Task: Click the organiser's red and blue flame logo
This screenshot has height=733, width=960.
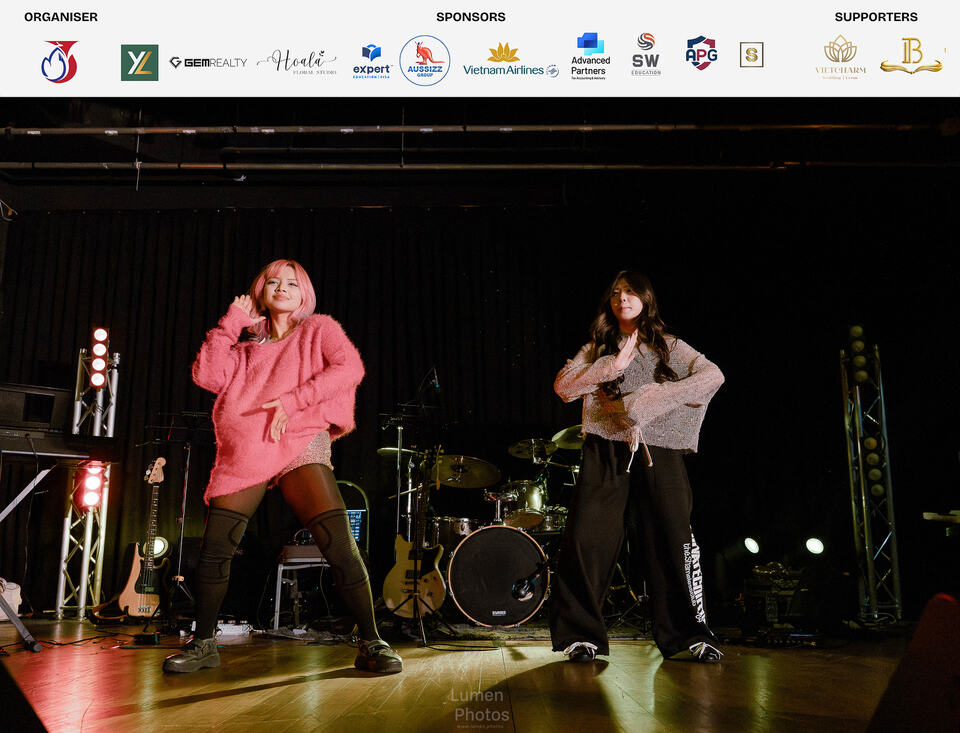Action: click(x=59, y=61)
